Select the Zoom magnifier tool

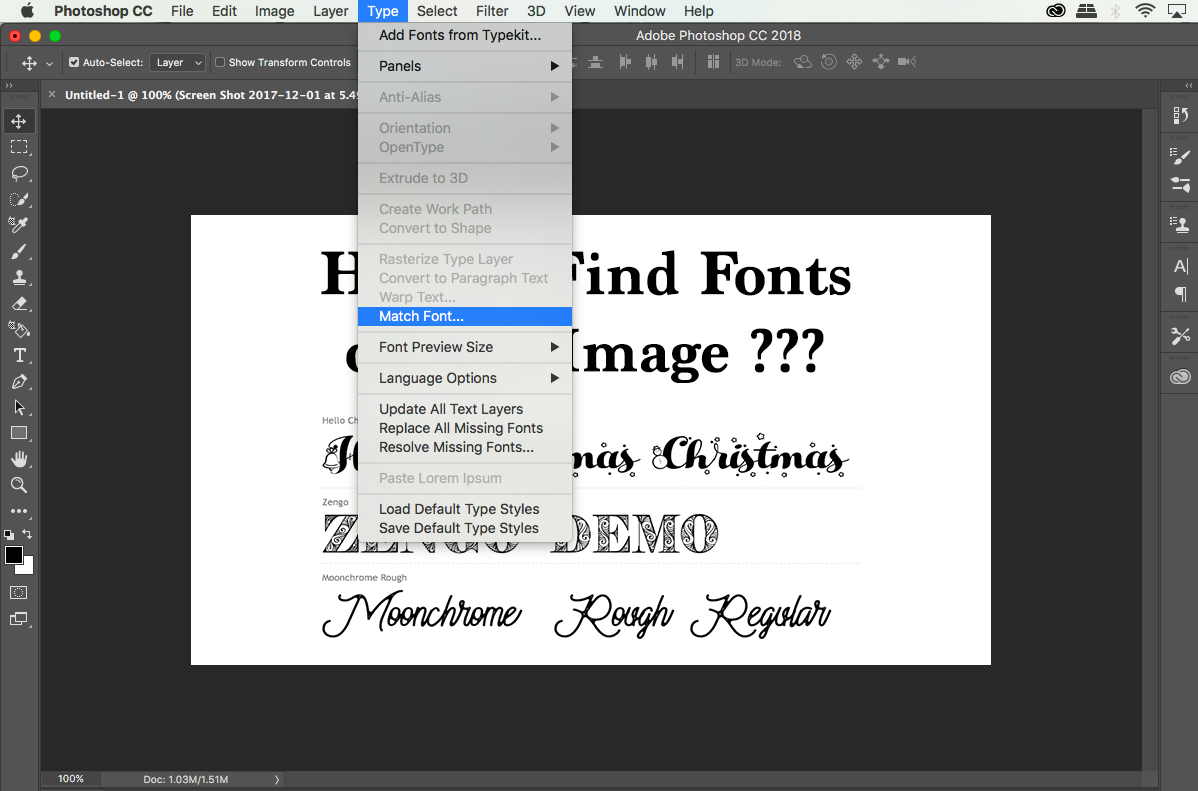tap(19, 485)
